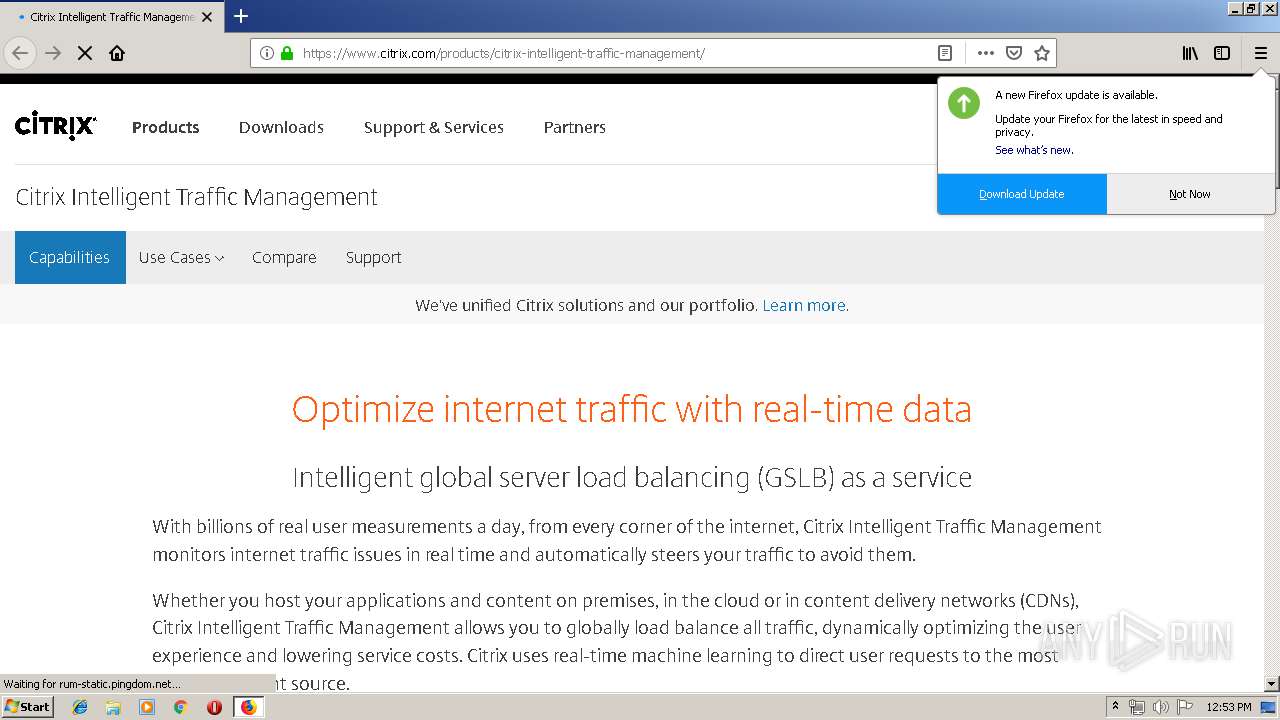Screen dimensions: 1280x720
Task: Close the Citrix Intelligent Traffic tab
Action: [207, 17]
